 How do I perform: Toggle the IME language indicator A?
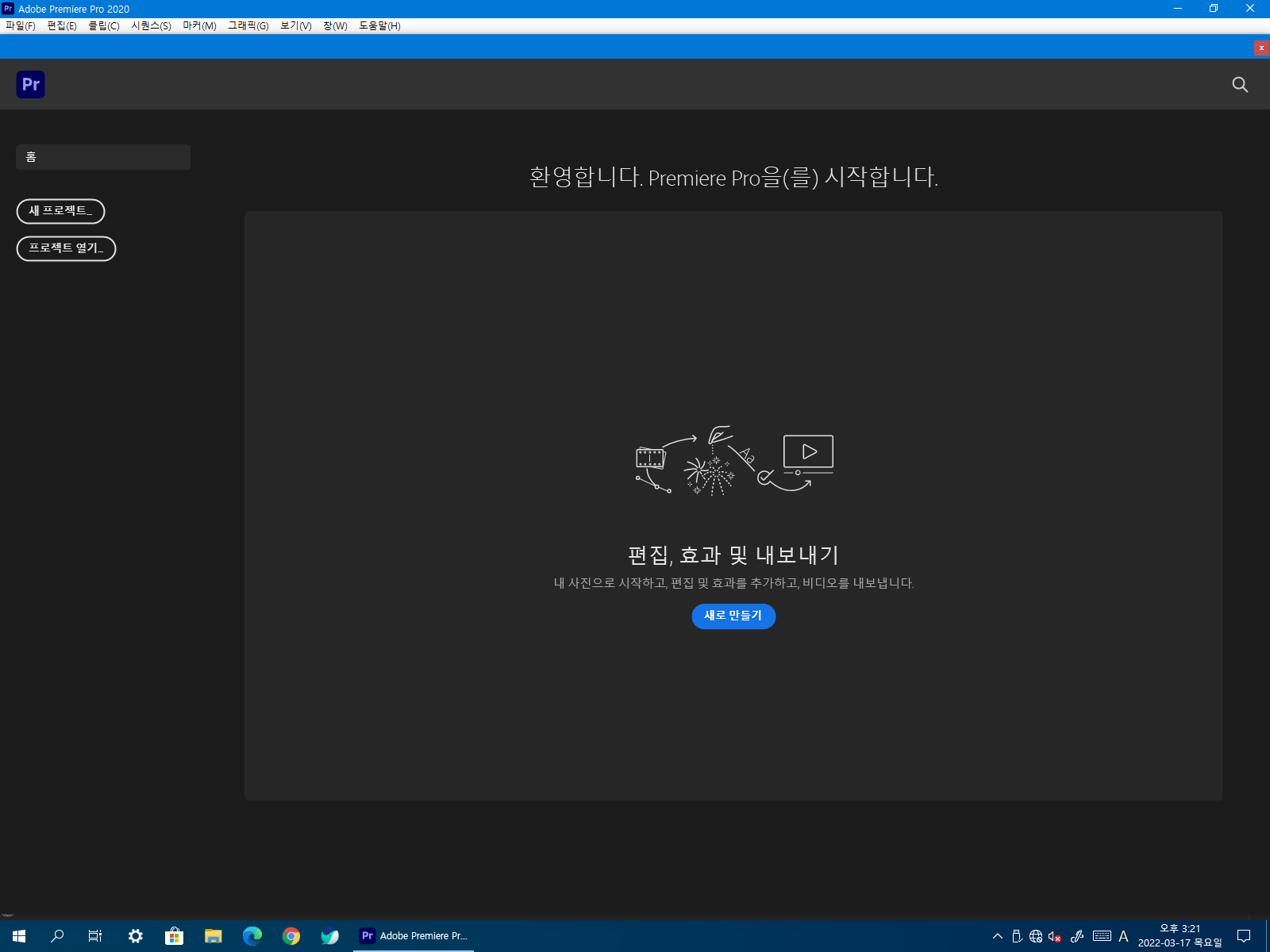click(1123, 936)
